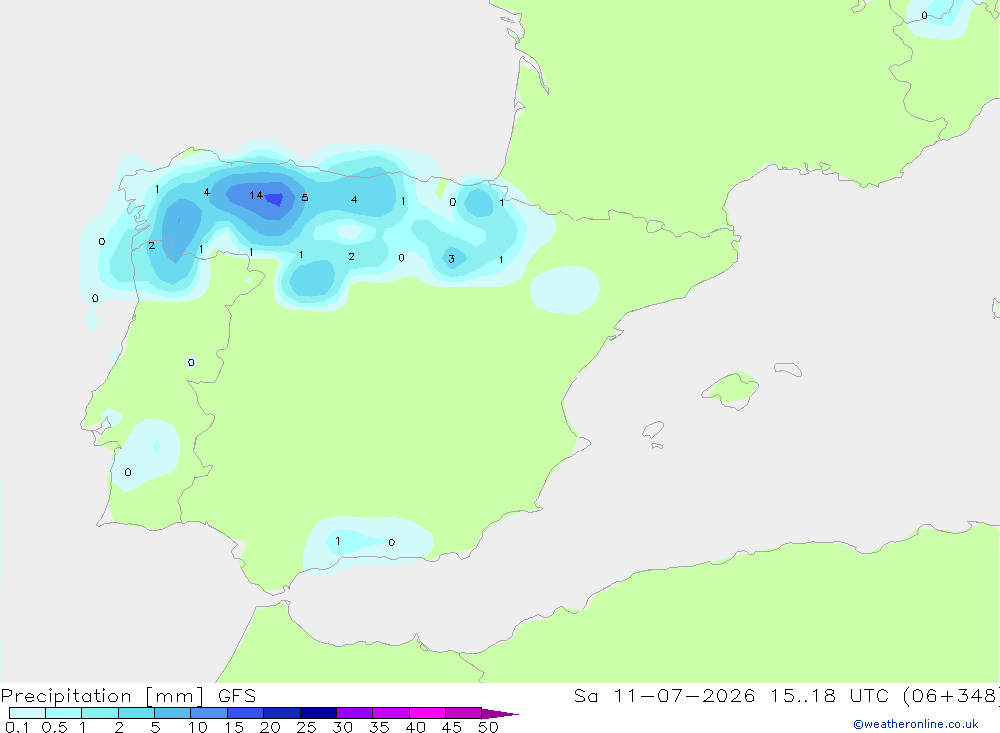The width and height of the screenshot is (1000, 733).
Task: Click the legend label '10'
Action: pos(198,727)
